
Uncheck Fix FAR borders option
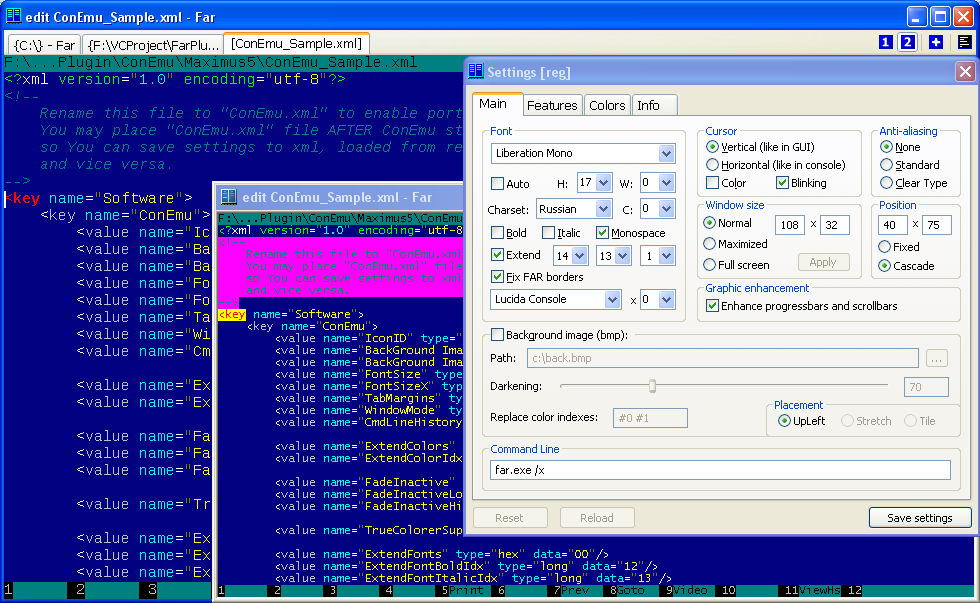click(x=498, y=277)
